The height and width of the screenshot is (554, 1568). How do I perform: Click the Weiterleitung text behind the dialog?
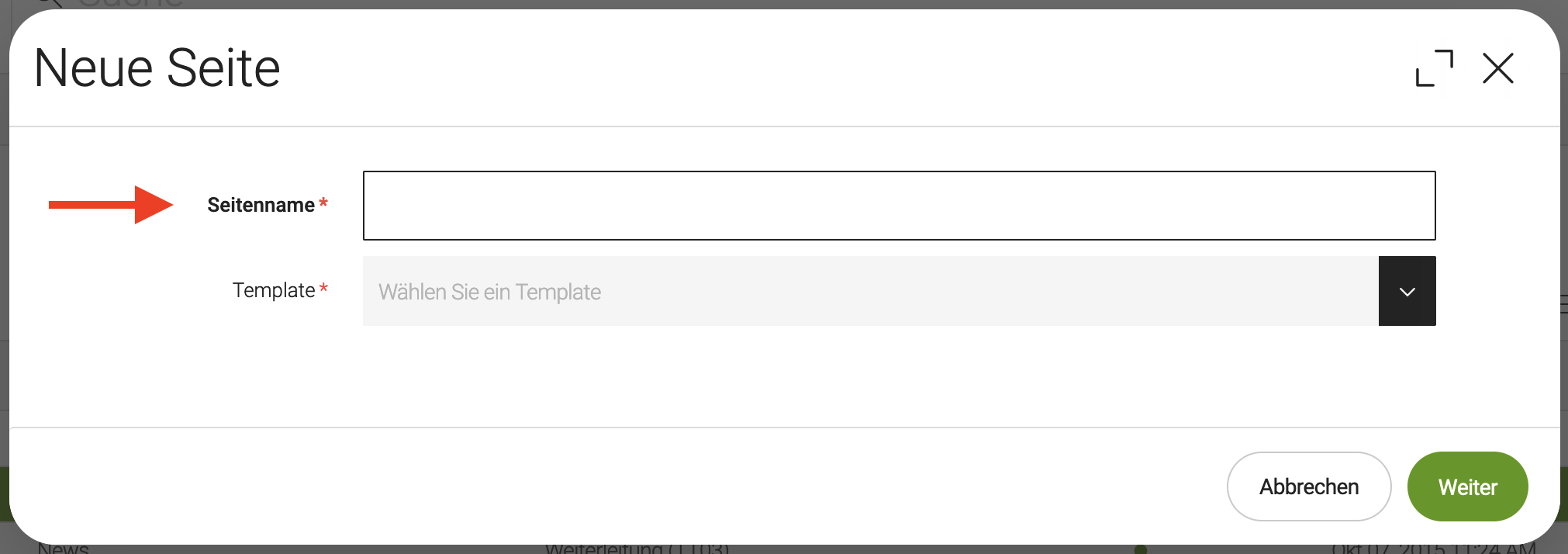point(637,549)
